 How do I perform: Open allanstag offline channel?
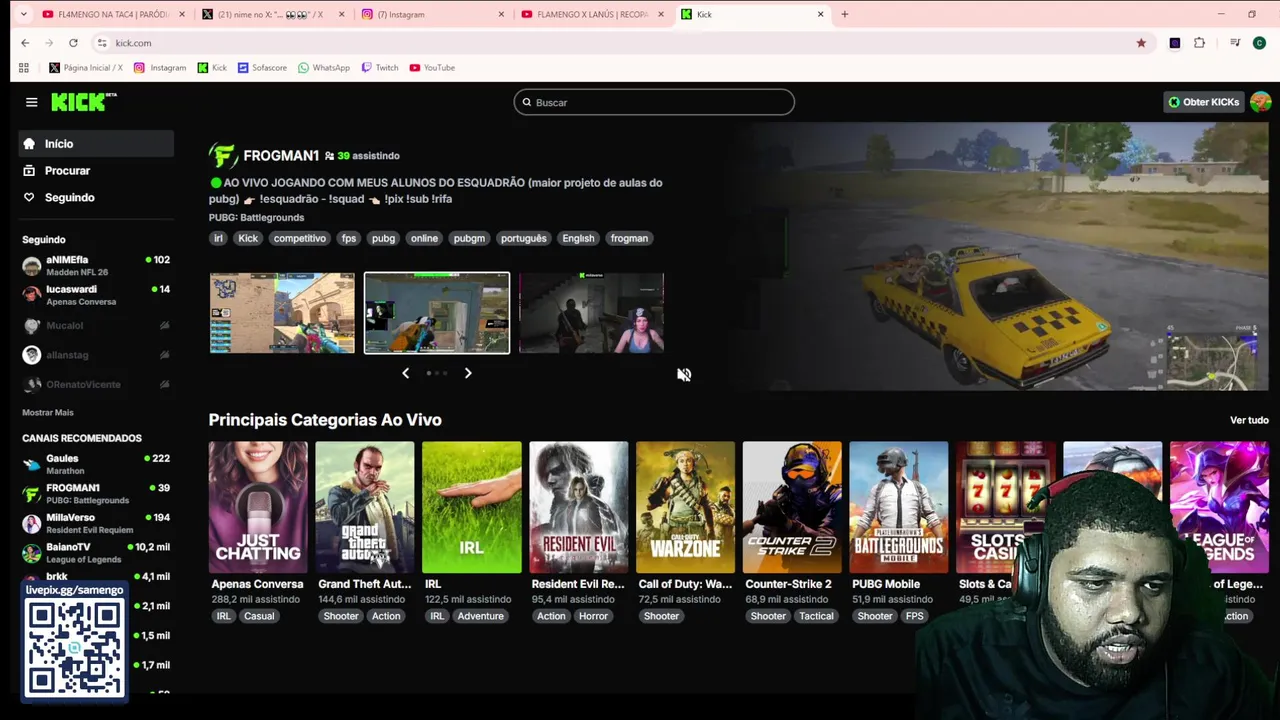[x=96, y=355]
